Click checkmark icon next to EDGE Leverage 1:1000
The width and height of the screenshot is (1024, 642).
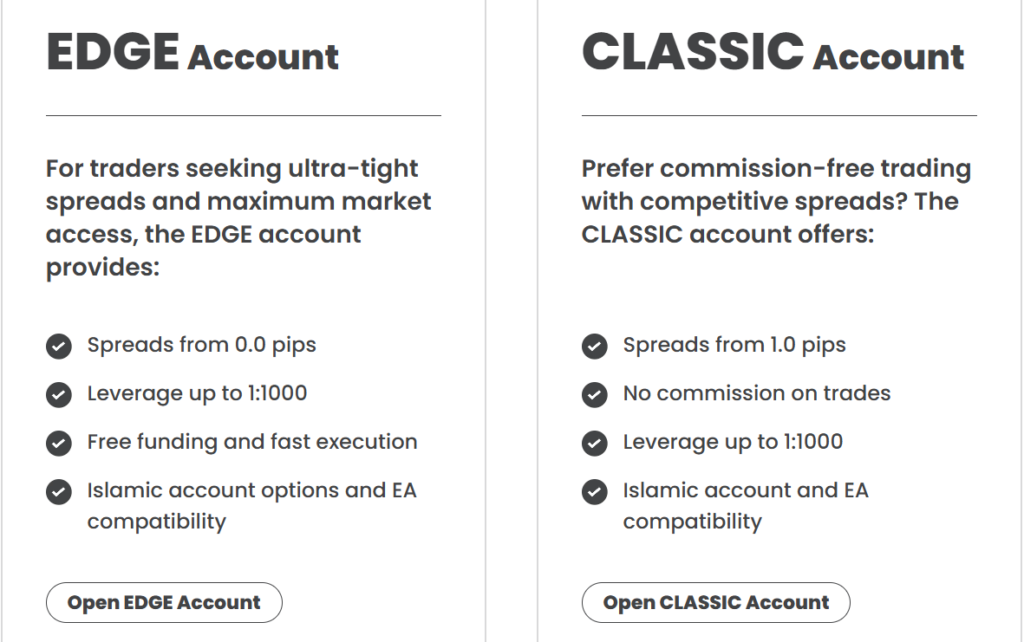[x=59, y=394]
